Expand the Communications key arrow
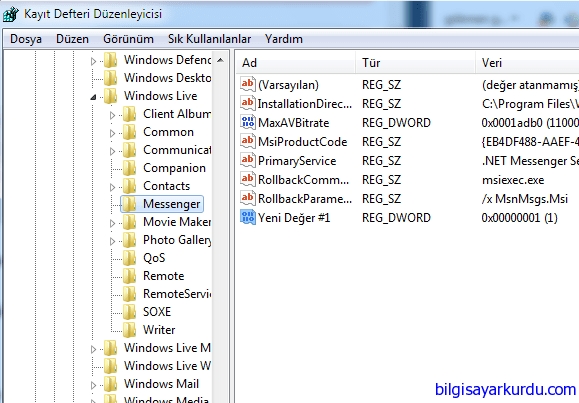 click(x=113, y=151)
